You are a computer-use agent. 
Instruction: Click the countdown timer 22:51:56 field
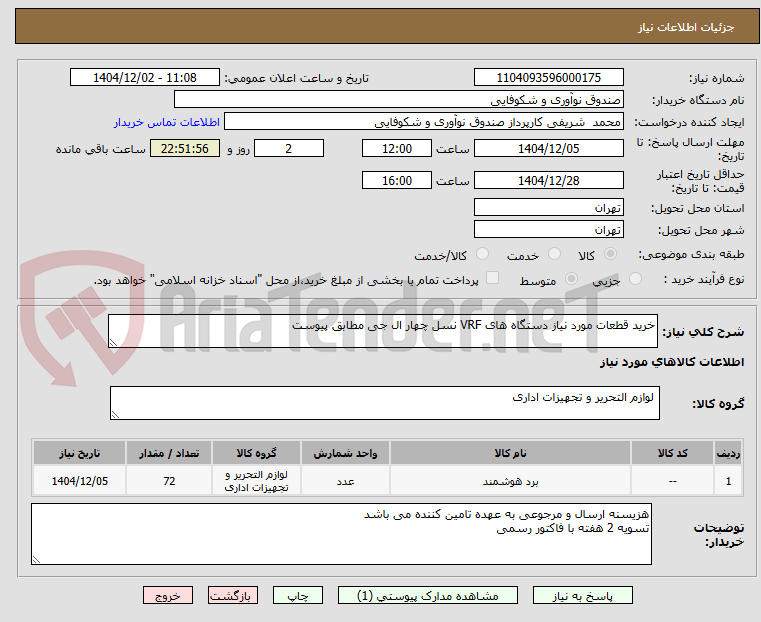pyautogui.click(x=185, y=148)
